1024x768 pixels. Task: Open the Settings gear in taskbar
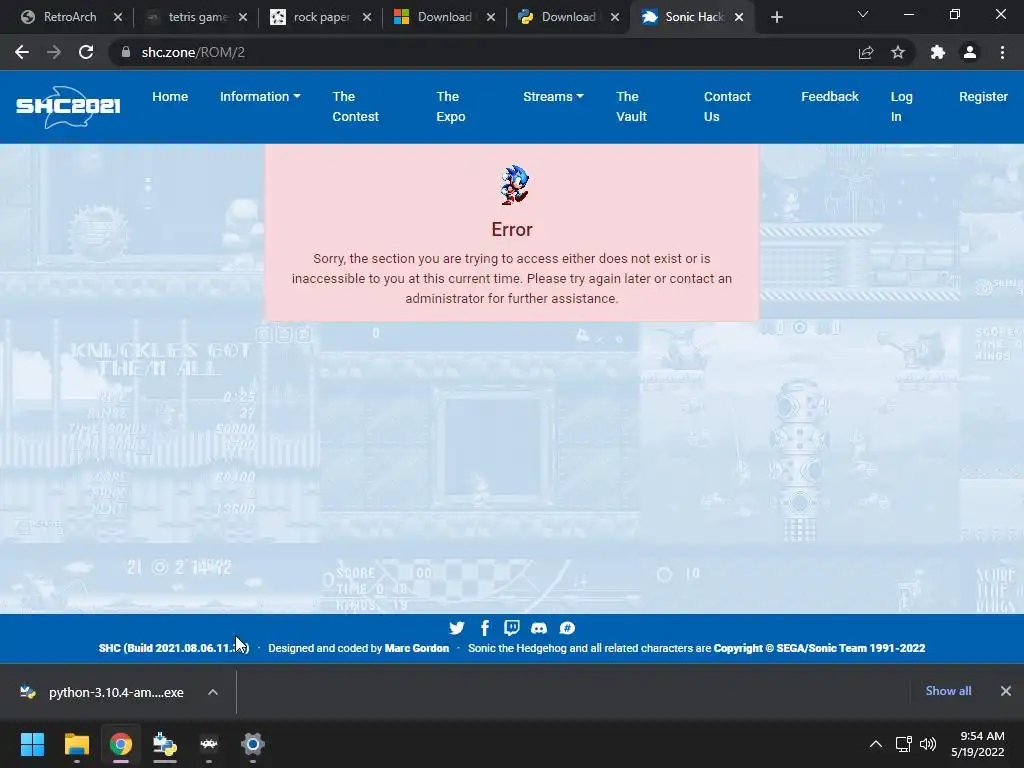pos(253,744)
